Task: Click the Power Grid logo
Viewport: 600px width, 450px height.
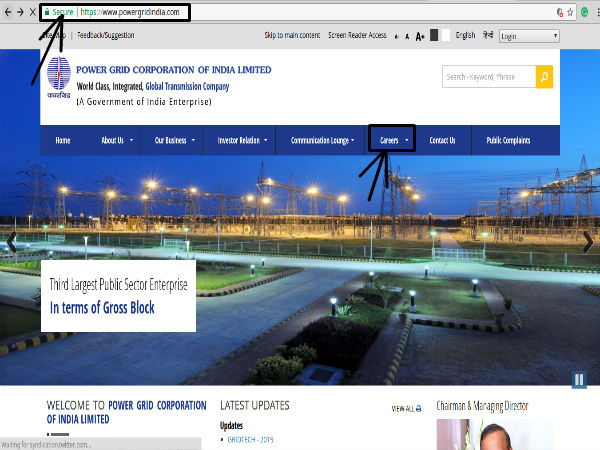Action: [x=59, y=77]
